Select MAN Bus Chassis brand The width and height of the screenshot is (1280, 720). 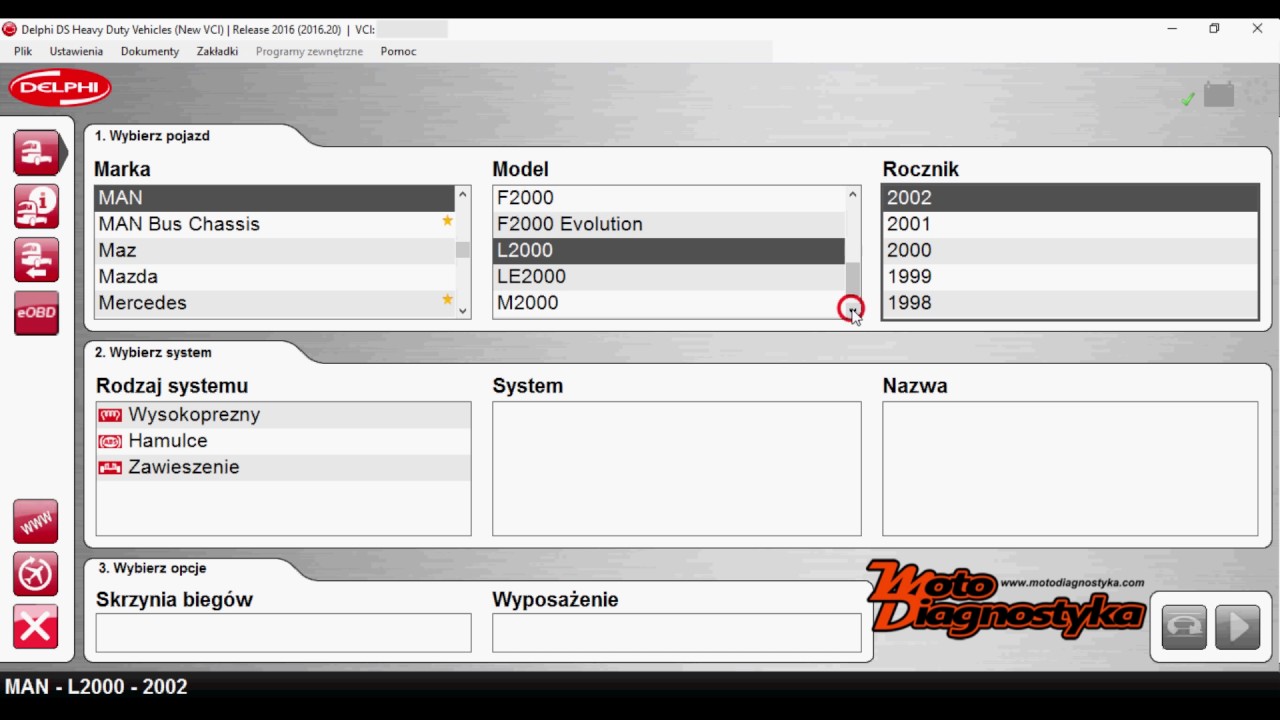point(275,224)
